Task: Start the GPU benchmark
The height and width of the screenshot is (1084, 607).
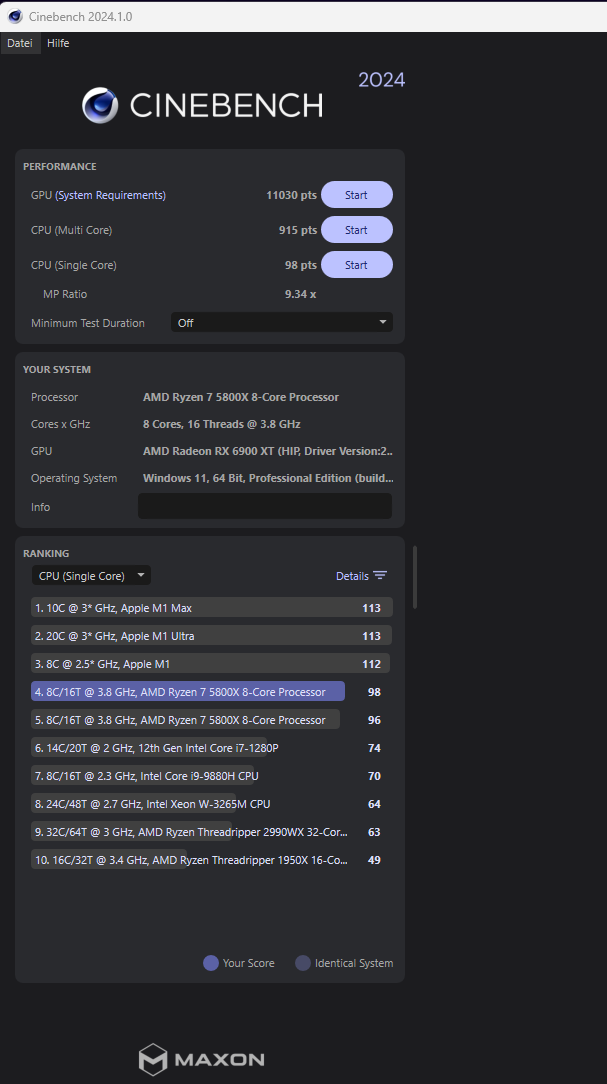Action: [x=357, y=195]
